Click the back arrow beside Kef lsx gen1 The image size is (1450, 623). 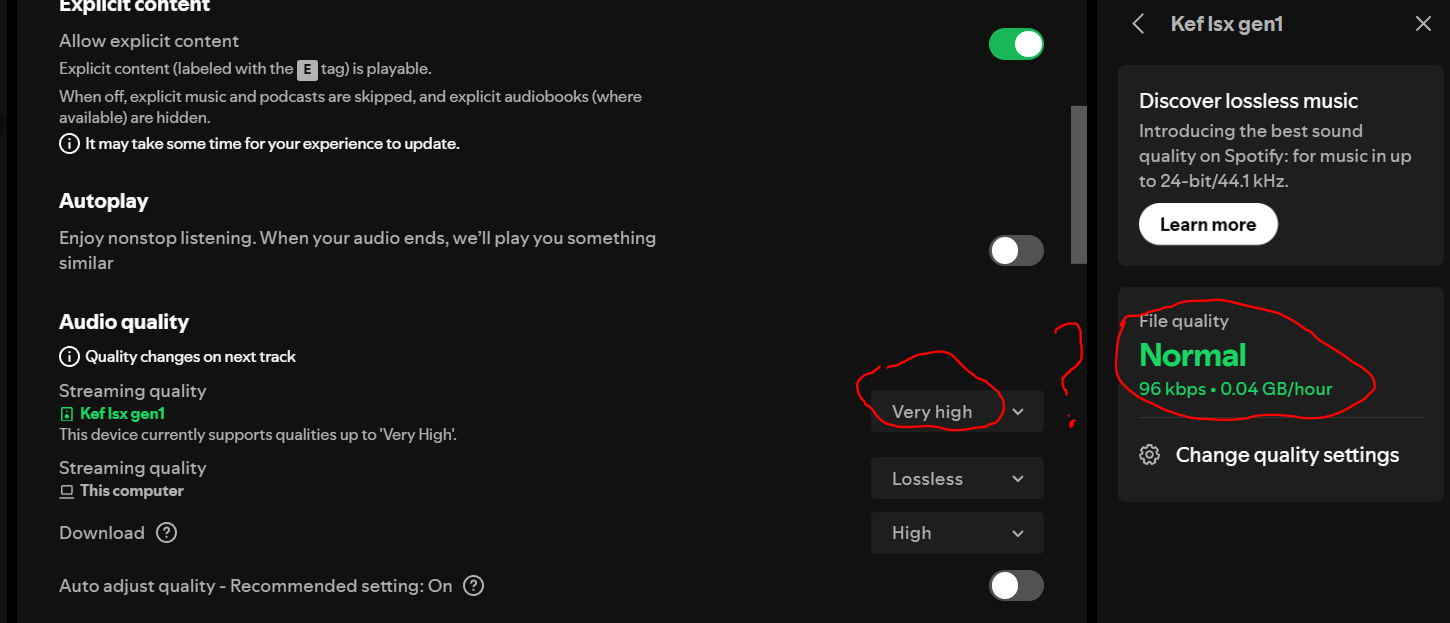(1138, 24)
